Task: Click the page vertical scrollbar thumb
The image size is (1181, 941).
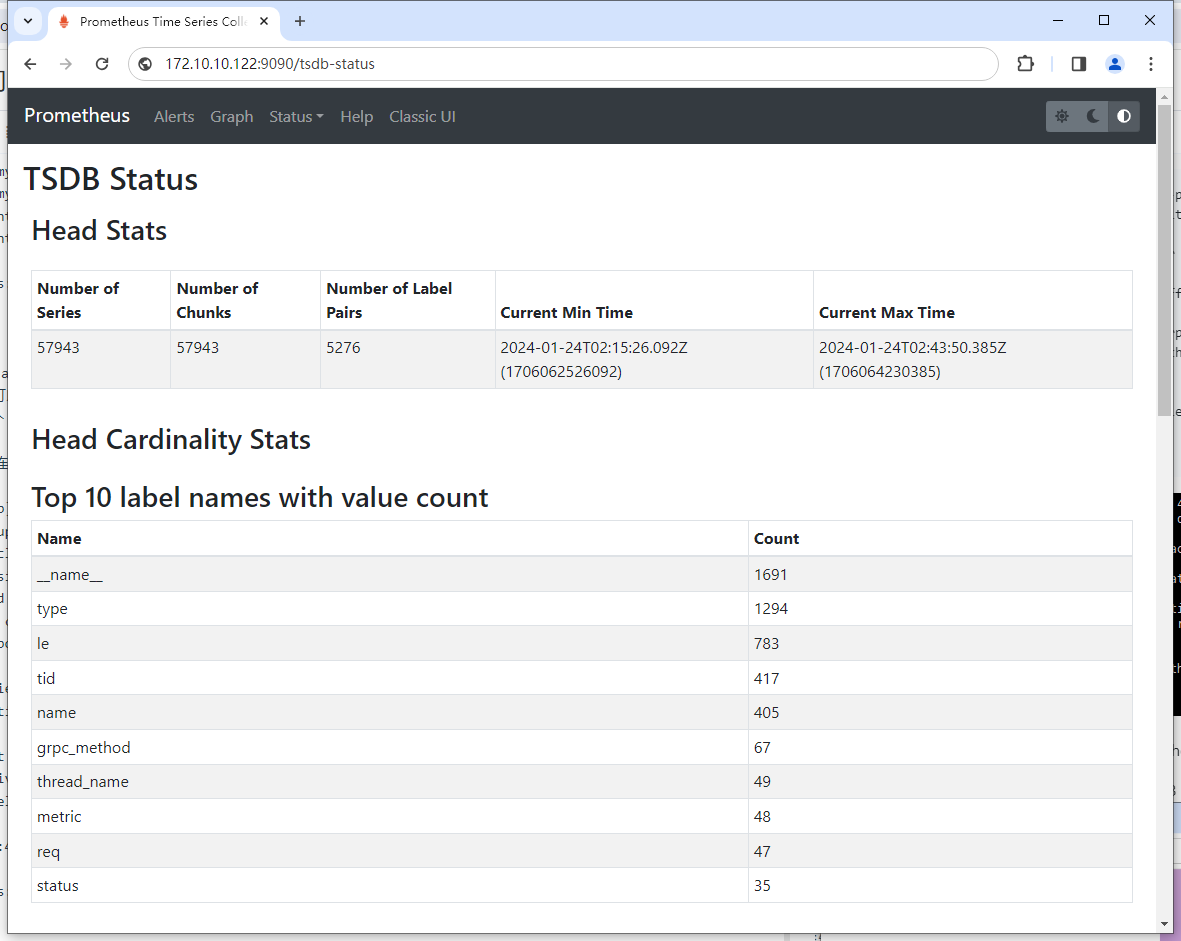Action: [x=1164, y=260]
